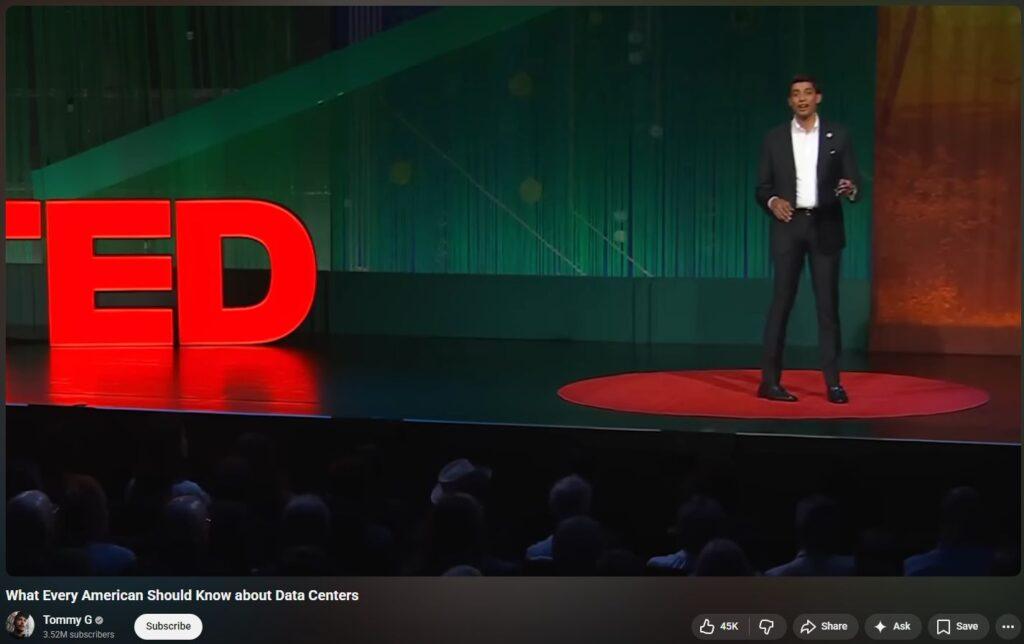This screenshot has width=1024, height=644.
Task: Open more actions three-dot menu
Action: point(1008,626)
